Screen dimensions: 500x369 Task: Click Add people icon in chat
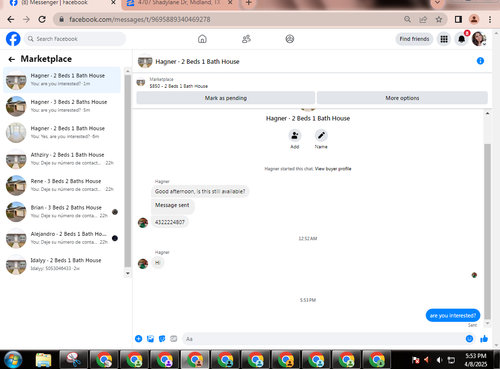click(295, 135)
